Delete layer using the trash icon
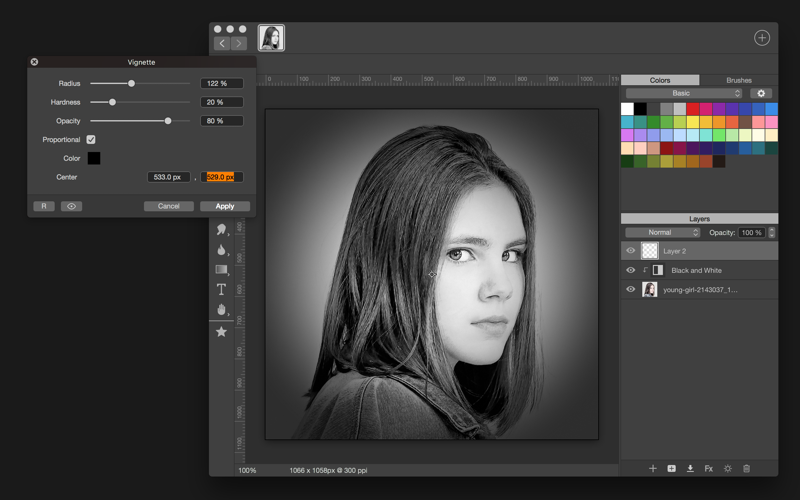 tap(746, 468)
